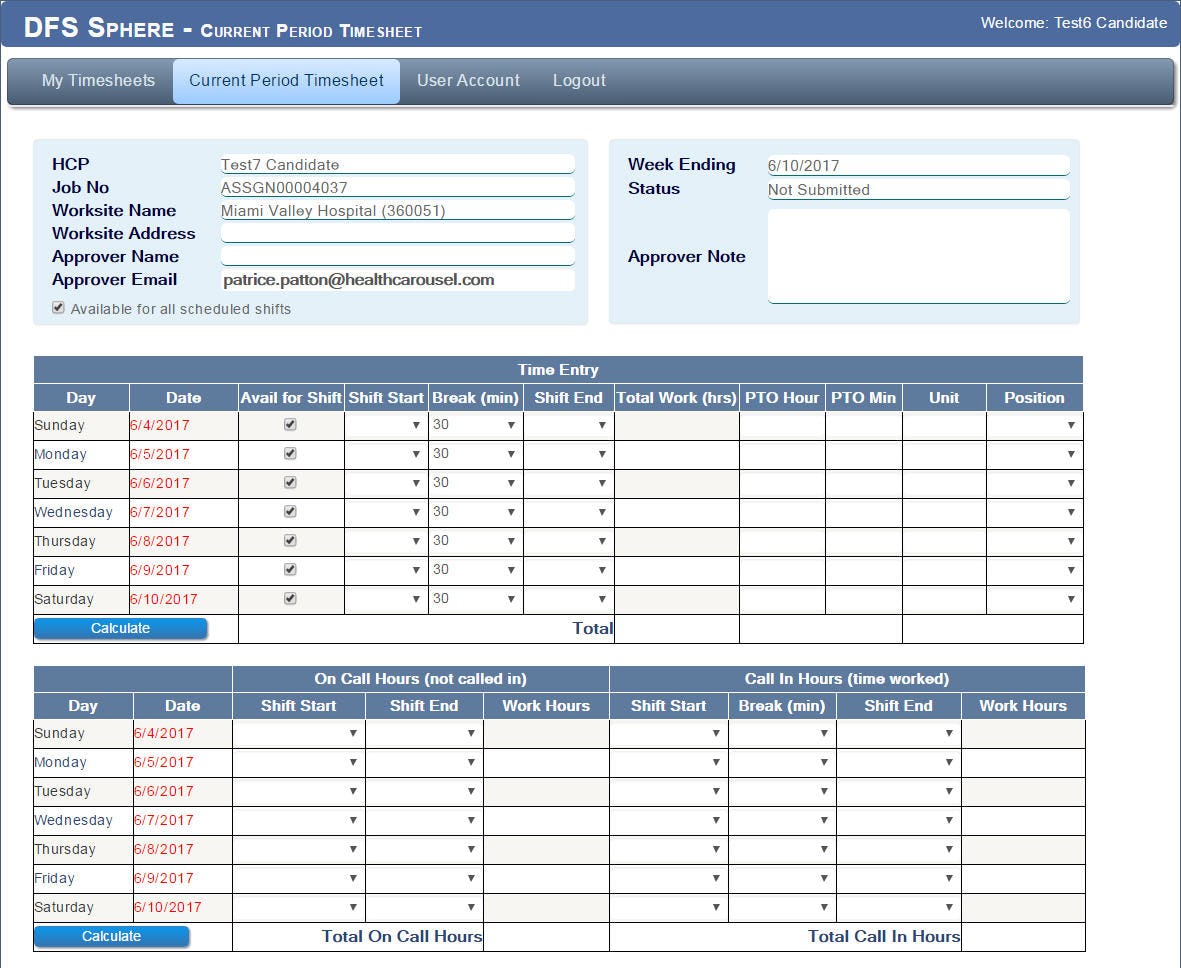The image size is (1181, 968).
Task: Open Sunday's Call In Break dropdown
Action: (782, 733)
